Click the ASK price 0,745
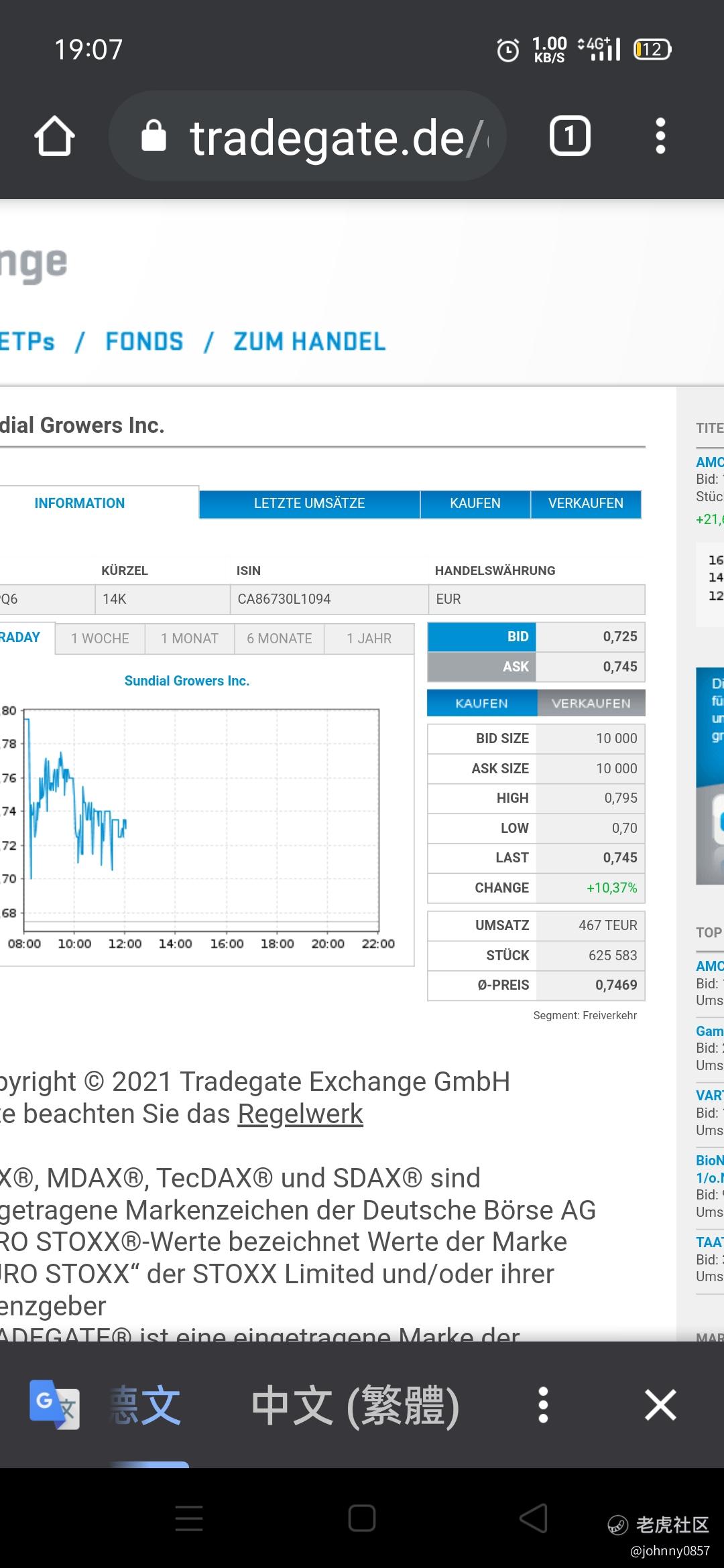This screenshot has width=724, height=1568. 620,667
